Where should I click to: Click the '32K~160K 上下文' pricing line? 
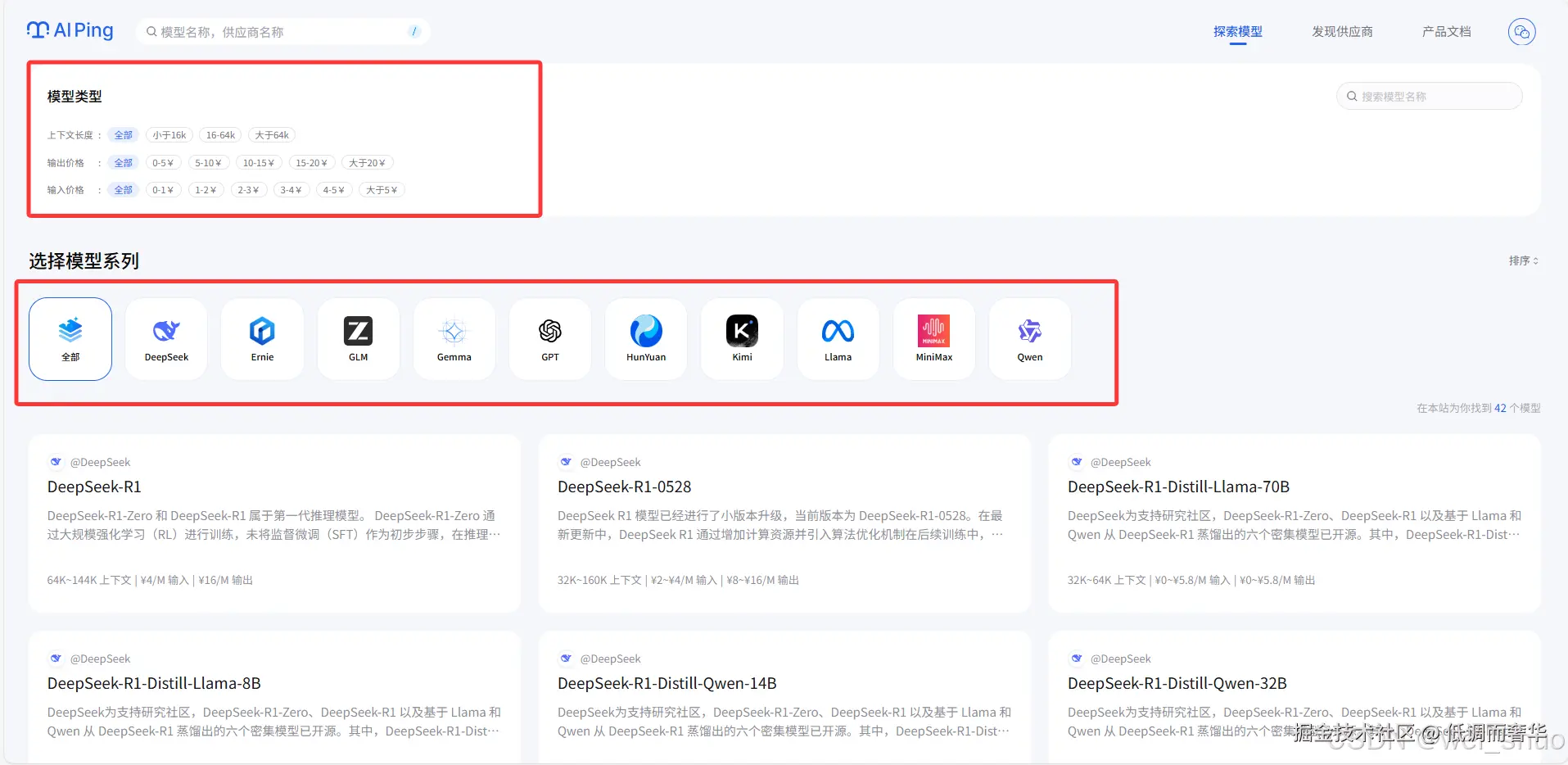click(678, 580)
